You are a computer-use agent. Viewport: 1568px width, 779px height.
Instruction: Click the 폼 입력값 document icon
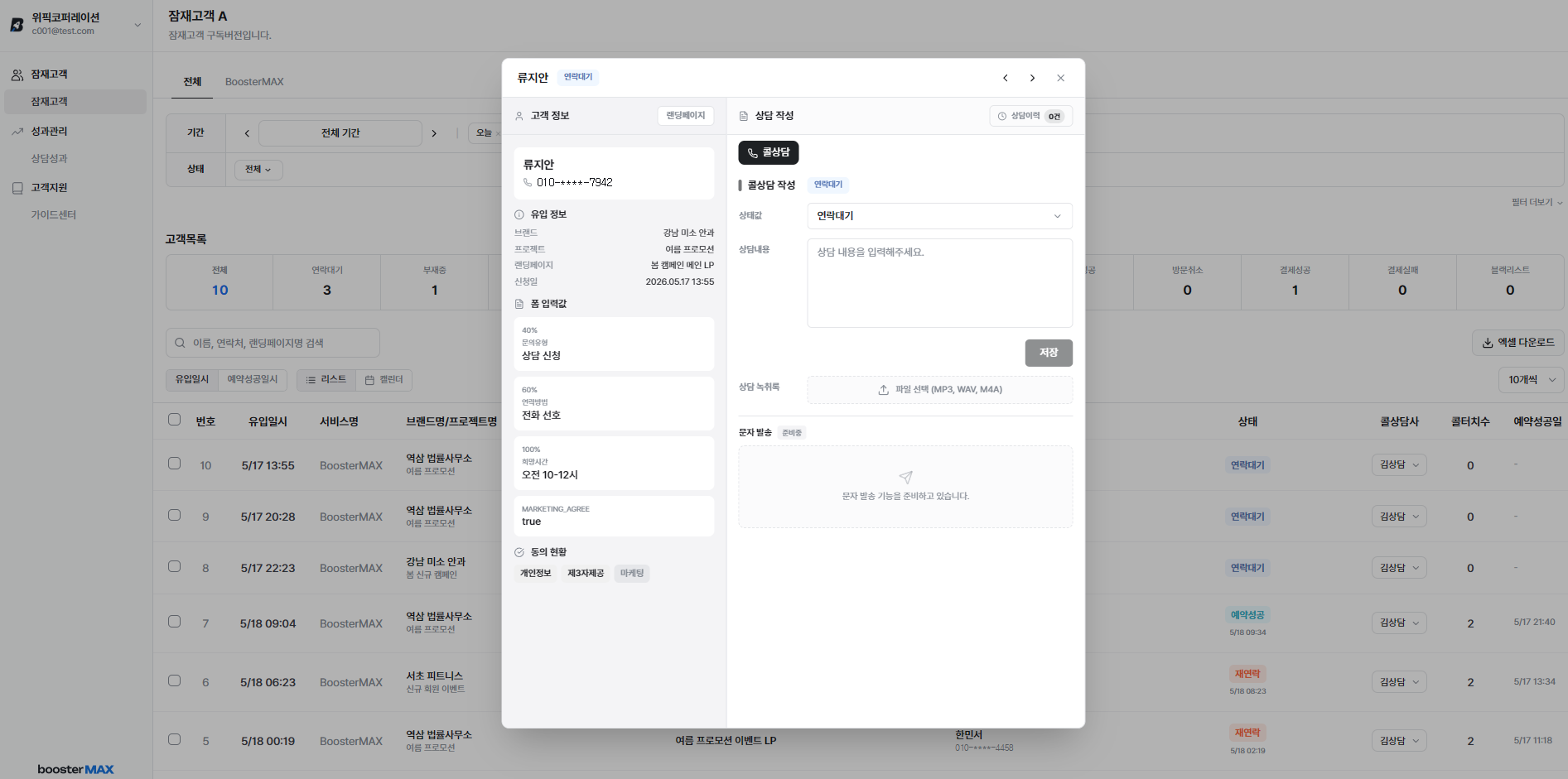(x=519, y=304)
